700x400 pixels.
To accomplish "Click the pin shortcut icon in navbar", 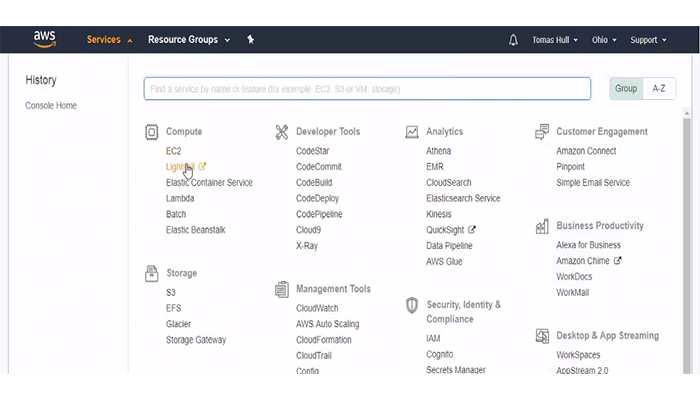I will point(250,40).
